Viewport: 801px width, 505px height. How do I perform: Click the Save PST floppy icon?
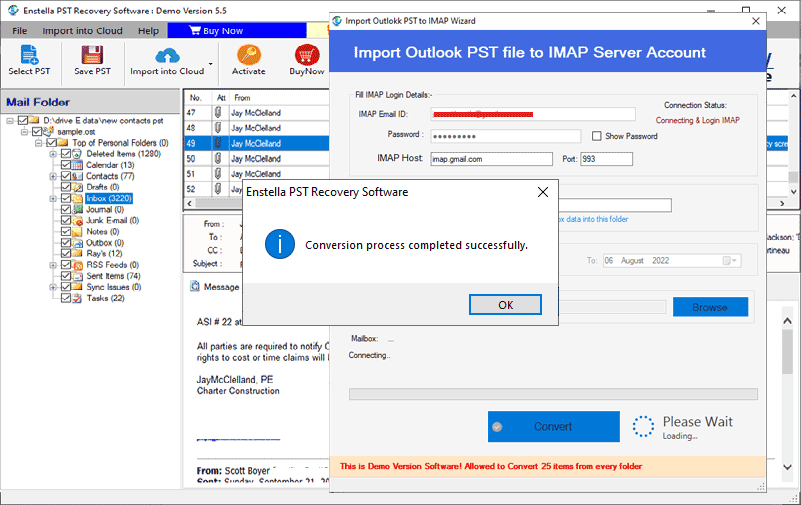[x=92, y=55]
